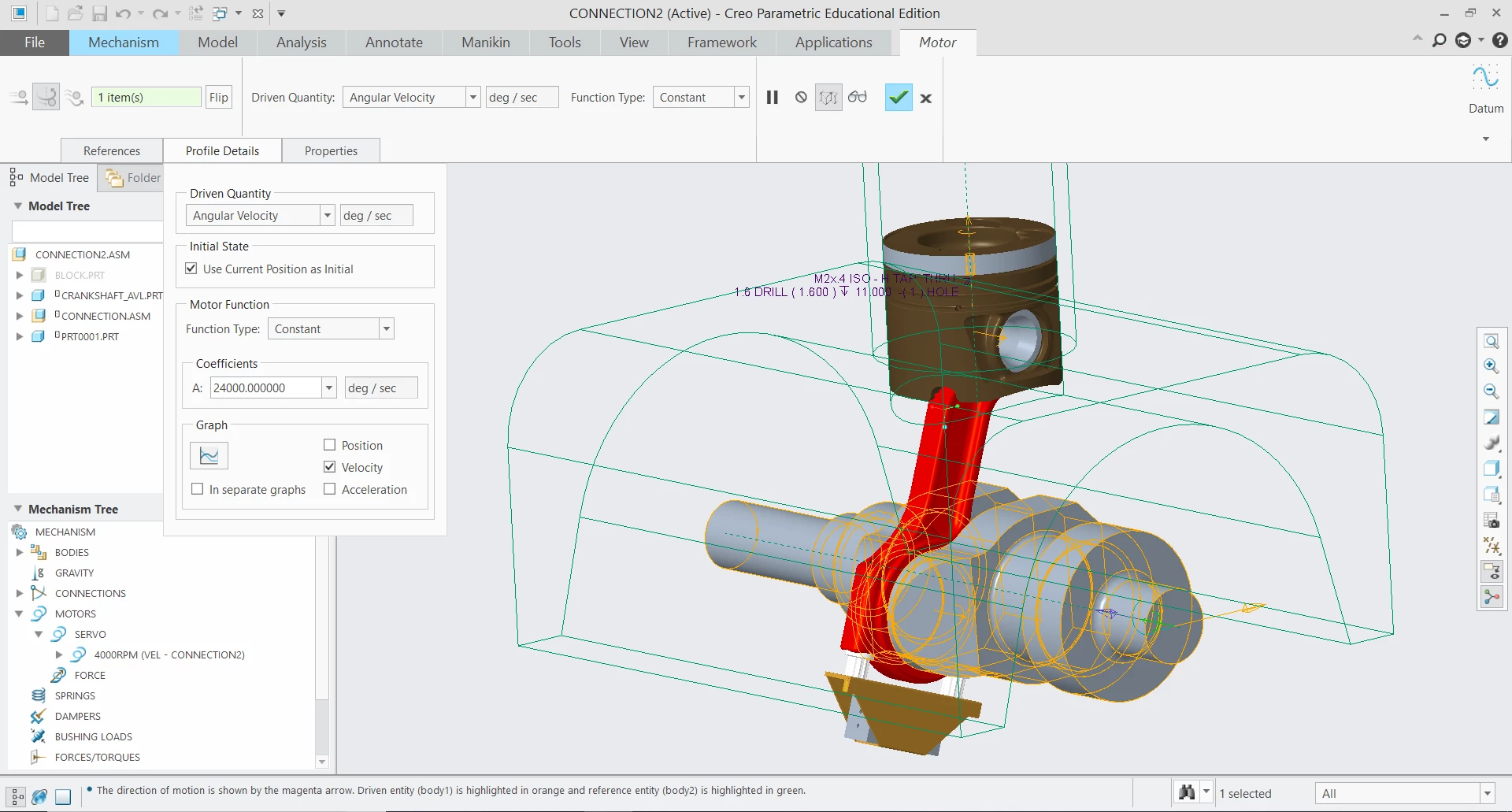Viewport: 1512px width, 812px height.
Task: Click the Zoom In magnifier icon
Action: pyautogui.click(x=1492, y=366)
